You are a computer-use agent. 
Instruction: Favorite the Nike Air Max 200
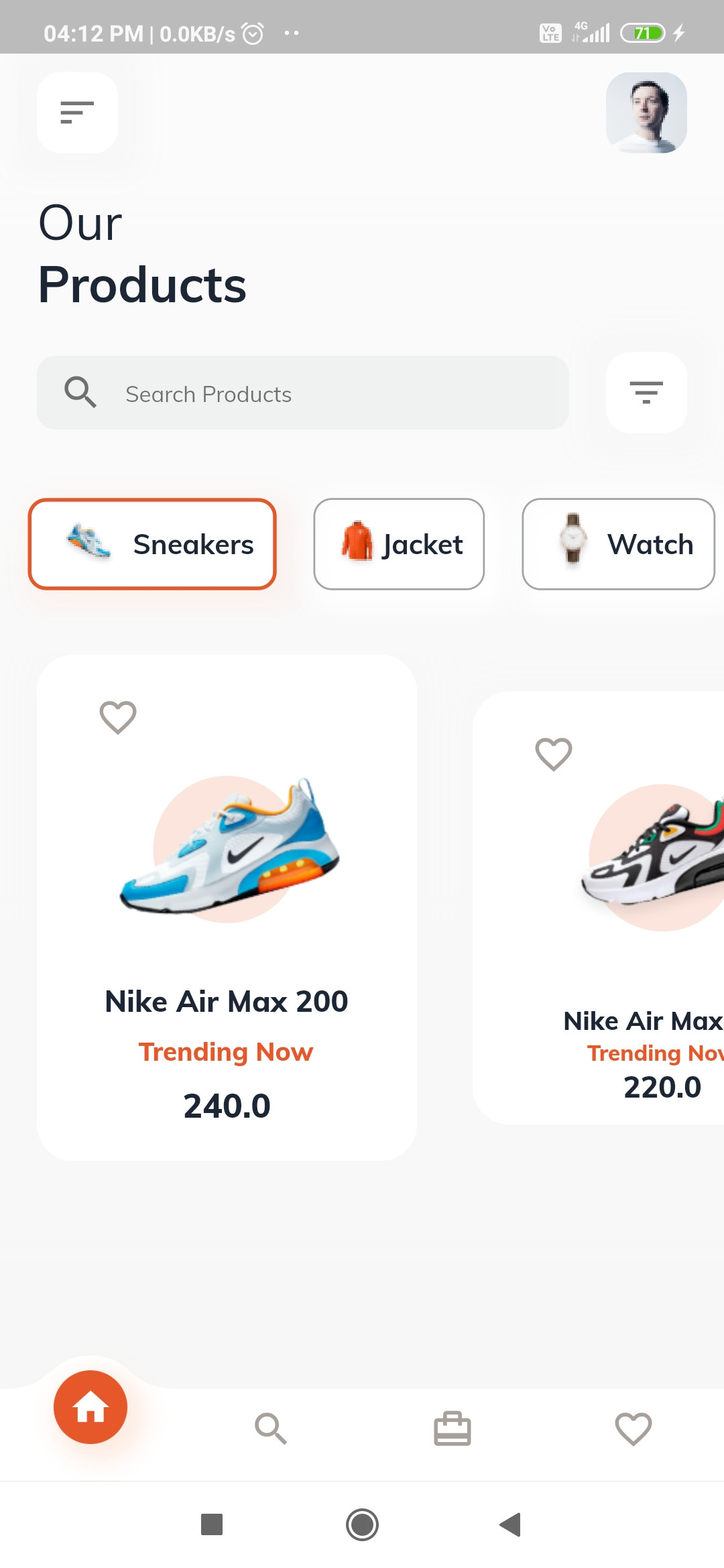pyautogui.click(x=118, y=717)
